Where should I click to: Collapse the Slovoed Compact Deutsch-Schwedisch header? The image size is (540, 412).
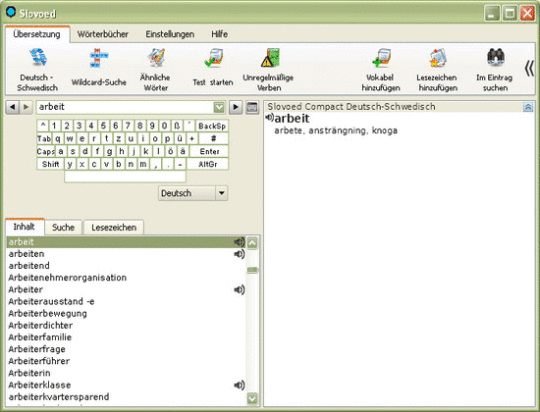[528, 107]
